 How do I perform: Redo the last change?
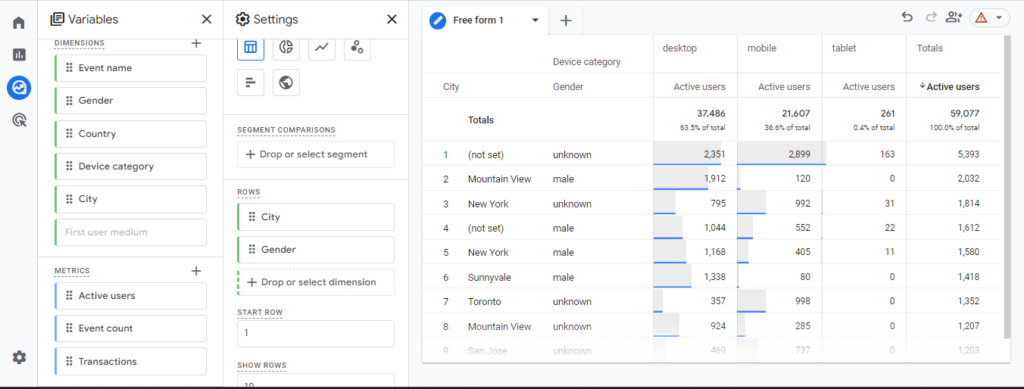tap(931, 18)
